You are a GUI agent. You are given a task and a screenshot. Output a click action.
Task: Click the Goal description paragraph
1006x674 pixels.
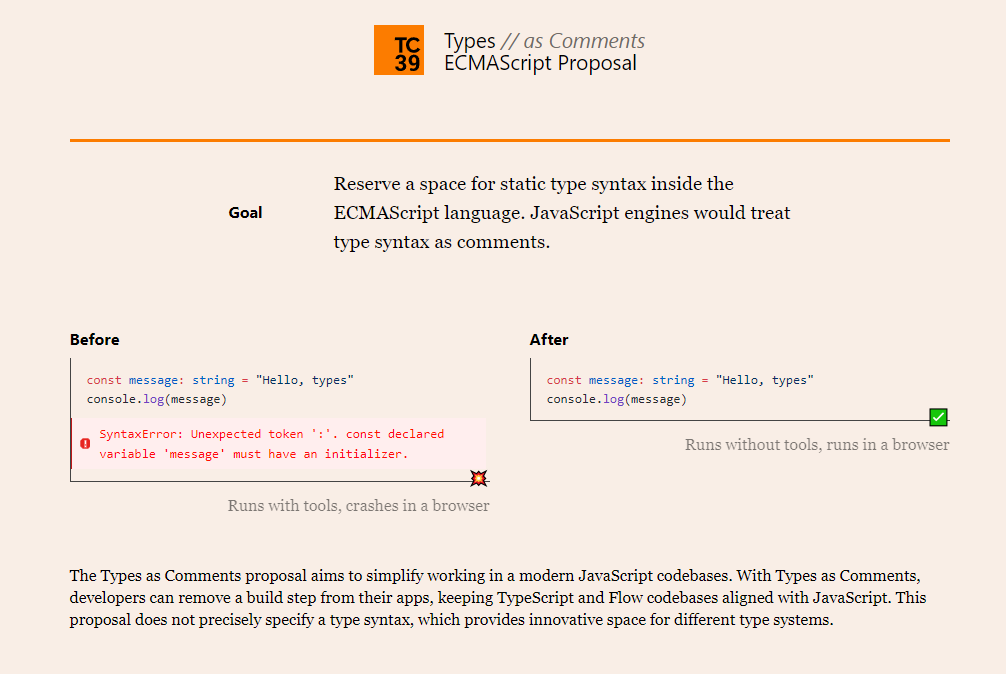[562, 213]
